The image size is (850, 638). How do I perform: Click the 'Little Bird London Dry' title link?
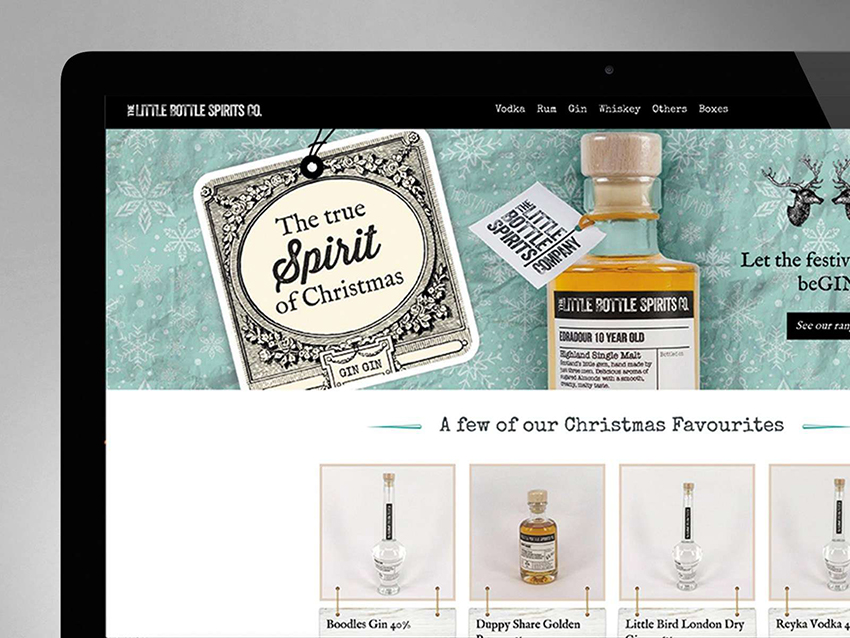pos(685,624)
